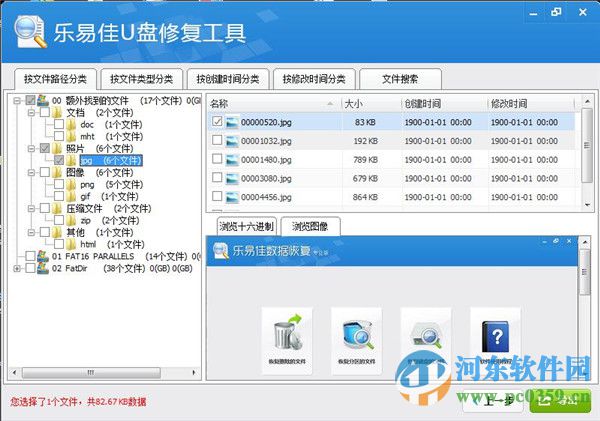Viewport: 600px width, 421px height.
Task: Click folder icon beside png entry
Action: coord(71,185)
